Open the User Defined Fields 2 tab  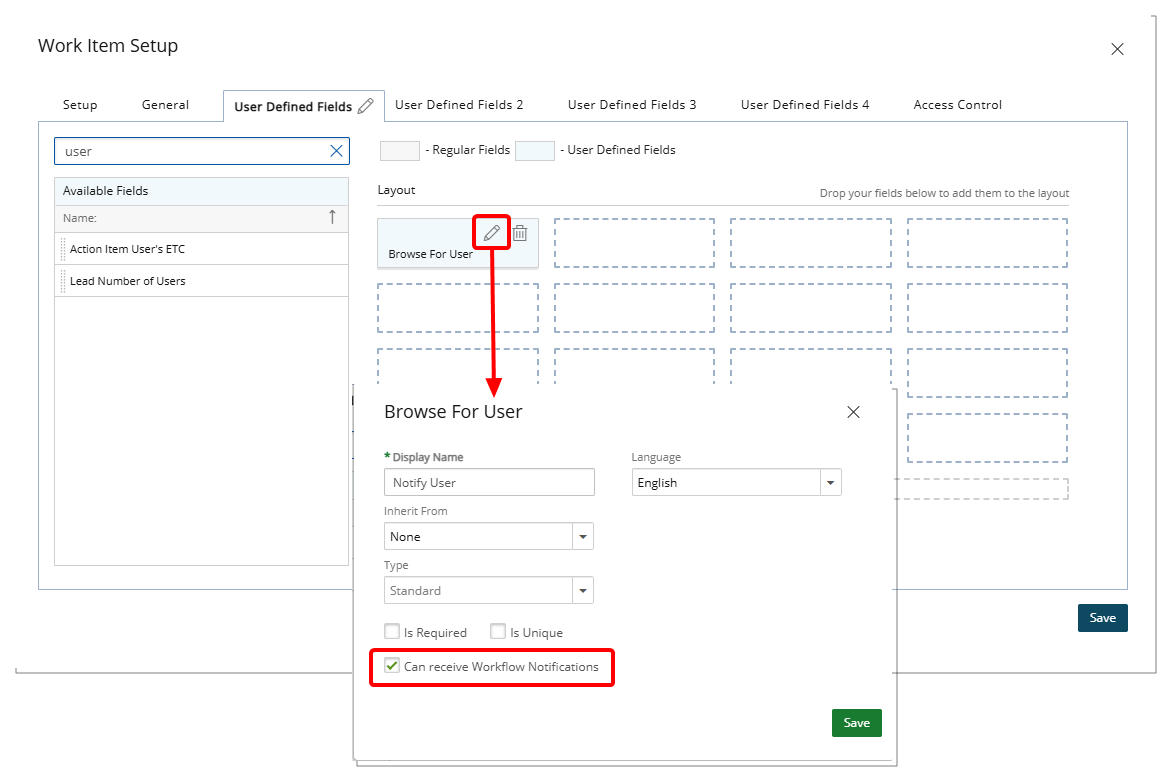459,105
